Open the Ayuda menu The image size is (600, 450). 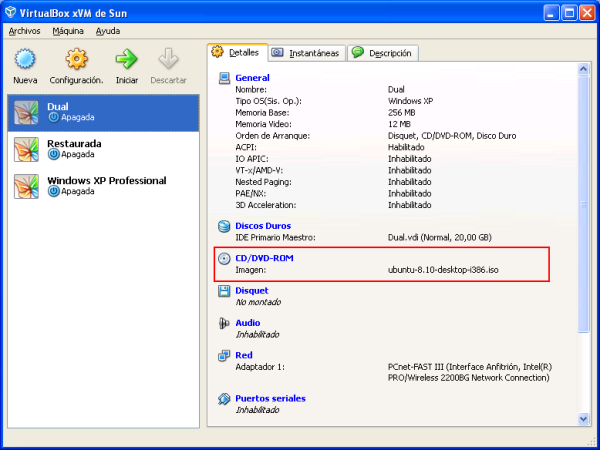(107, 31)
